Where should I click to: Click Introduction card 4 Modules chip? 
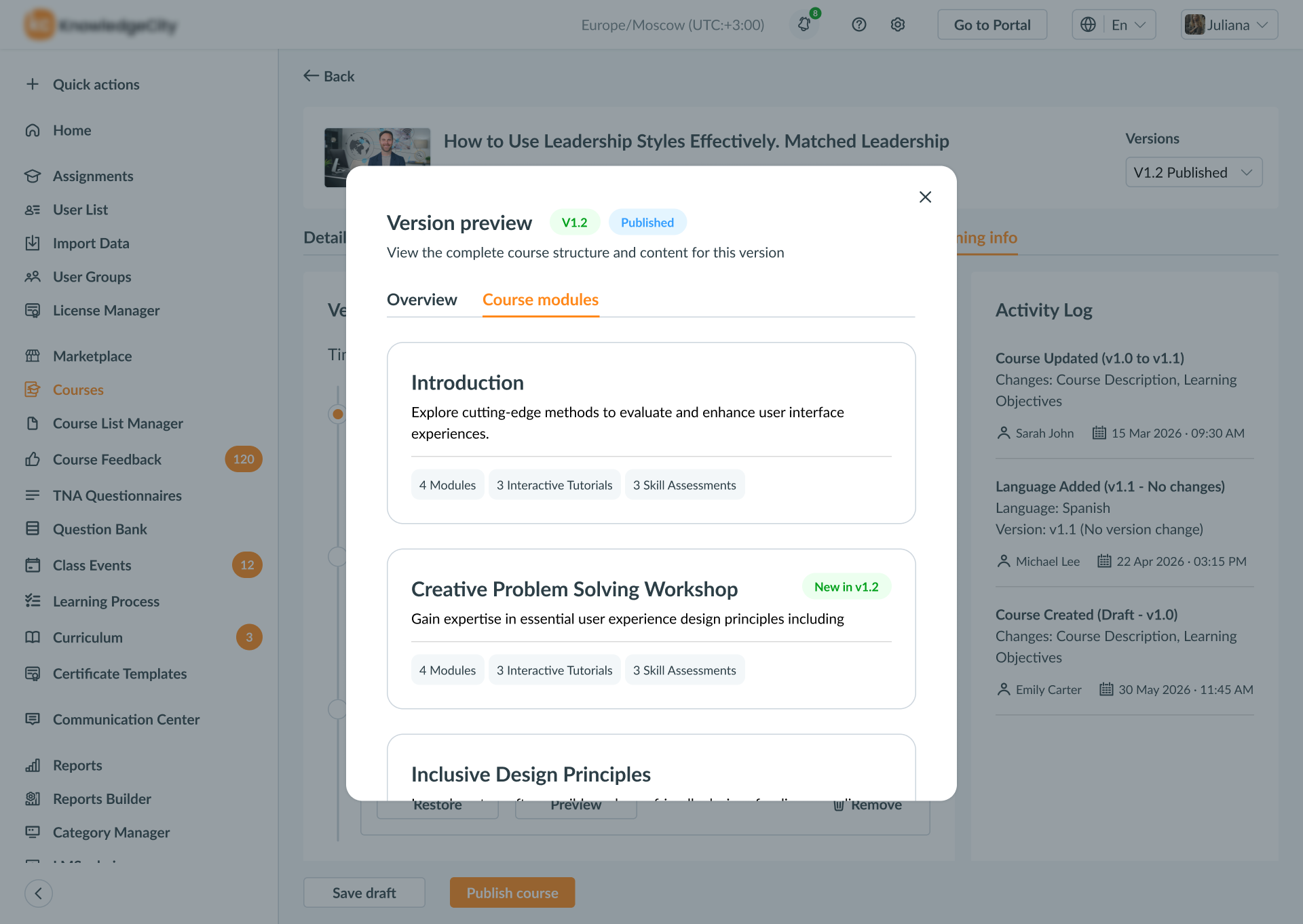[x=447, y=485]
